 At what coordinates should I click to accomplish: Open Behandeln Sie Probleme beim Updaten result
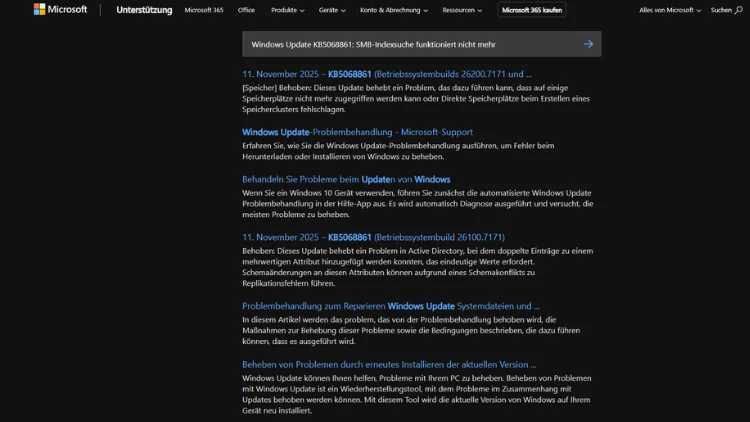(346, 179)
